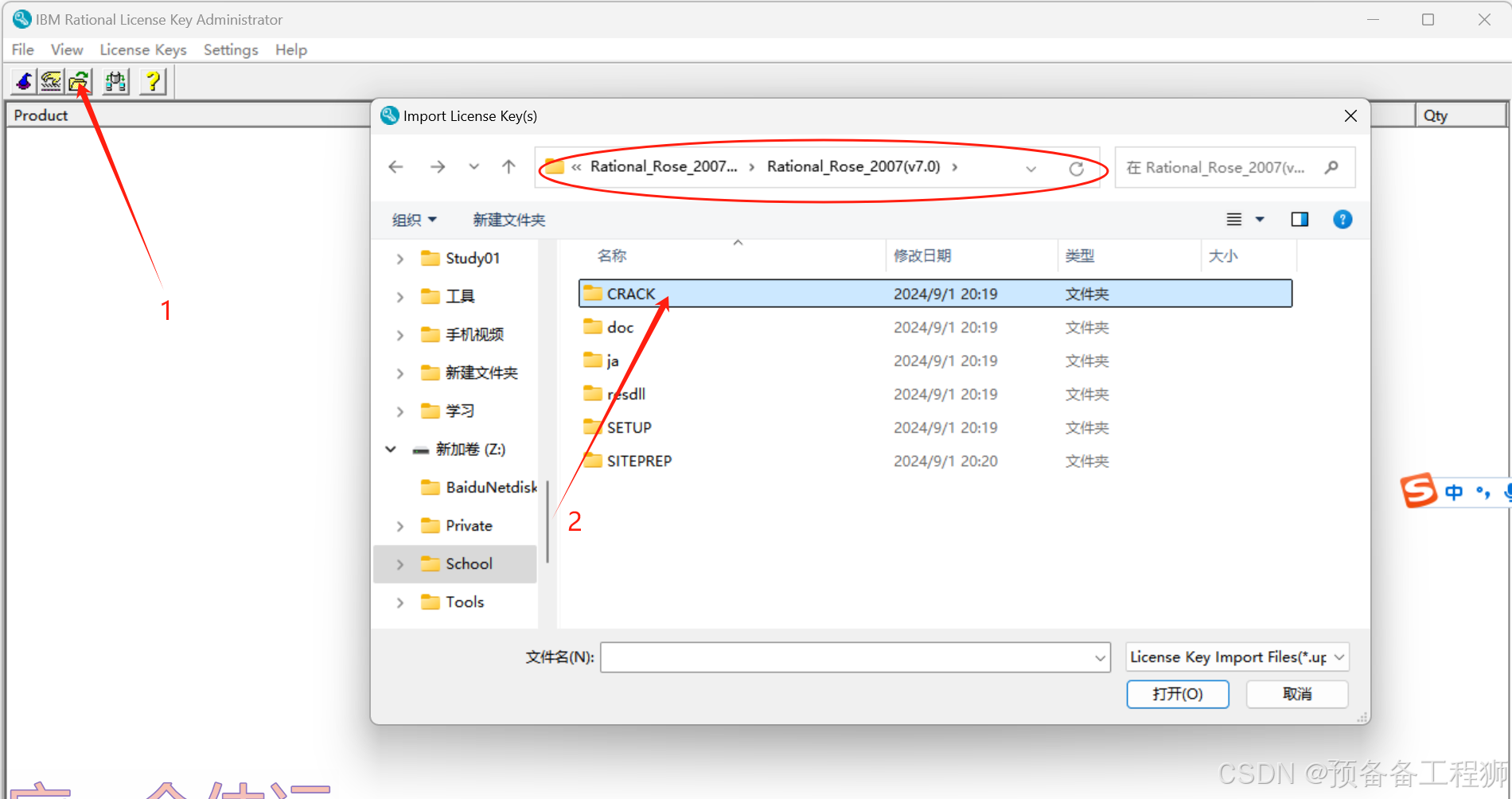Close the Import License Key(s) dialog
The image size is (1512, 799).
click(x=1350, y=116)
